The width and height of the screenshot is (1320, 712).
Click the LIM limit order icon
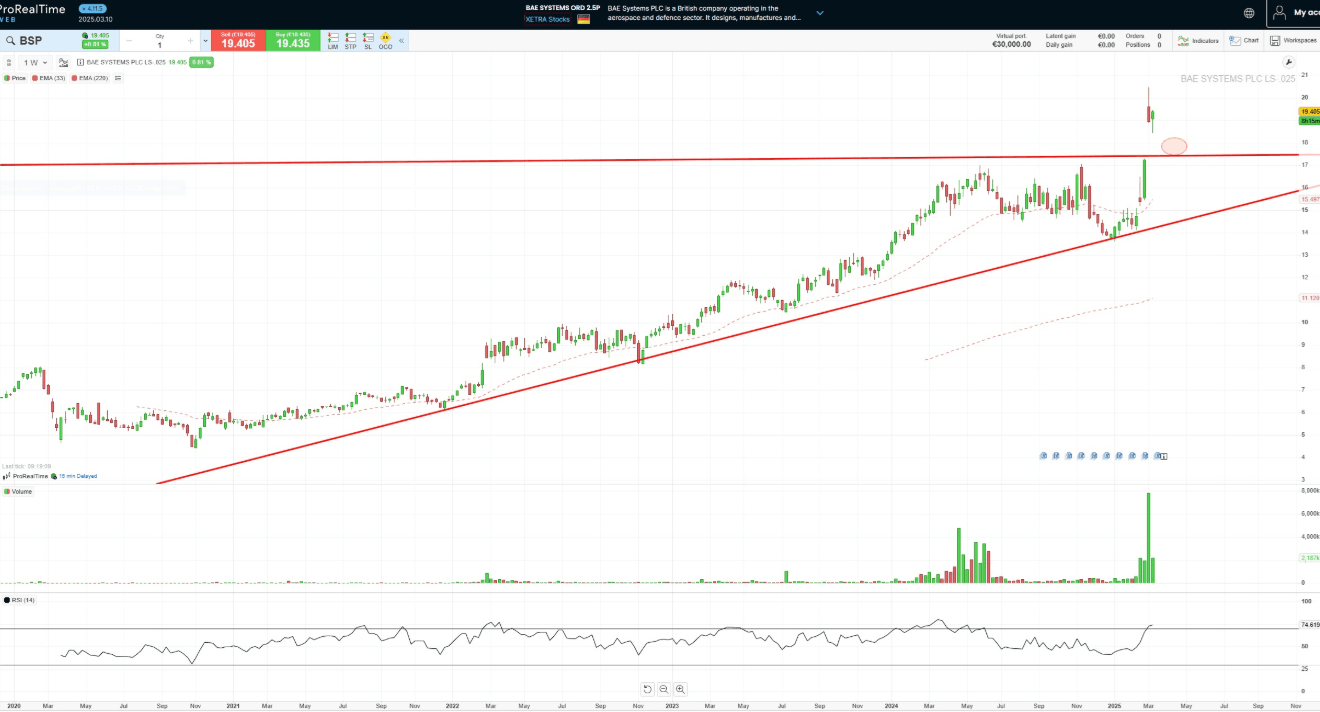(333, 41)
